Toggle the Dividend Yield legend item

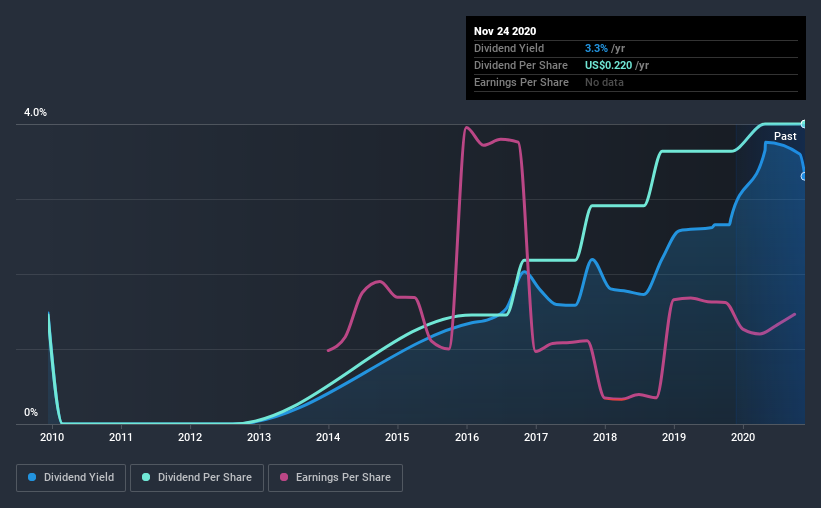click(x=71, y=478)
